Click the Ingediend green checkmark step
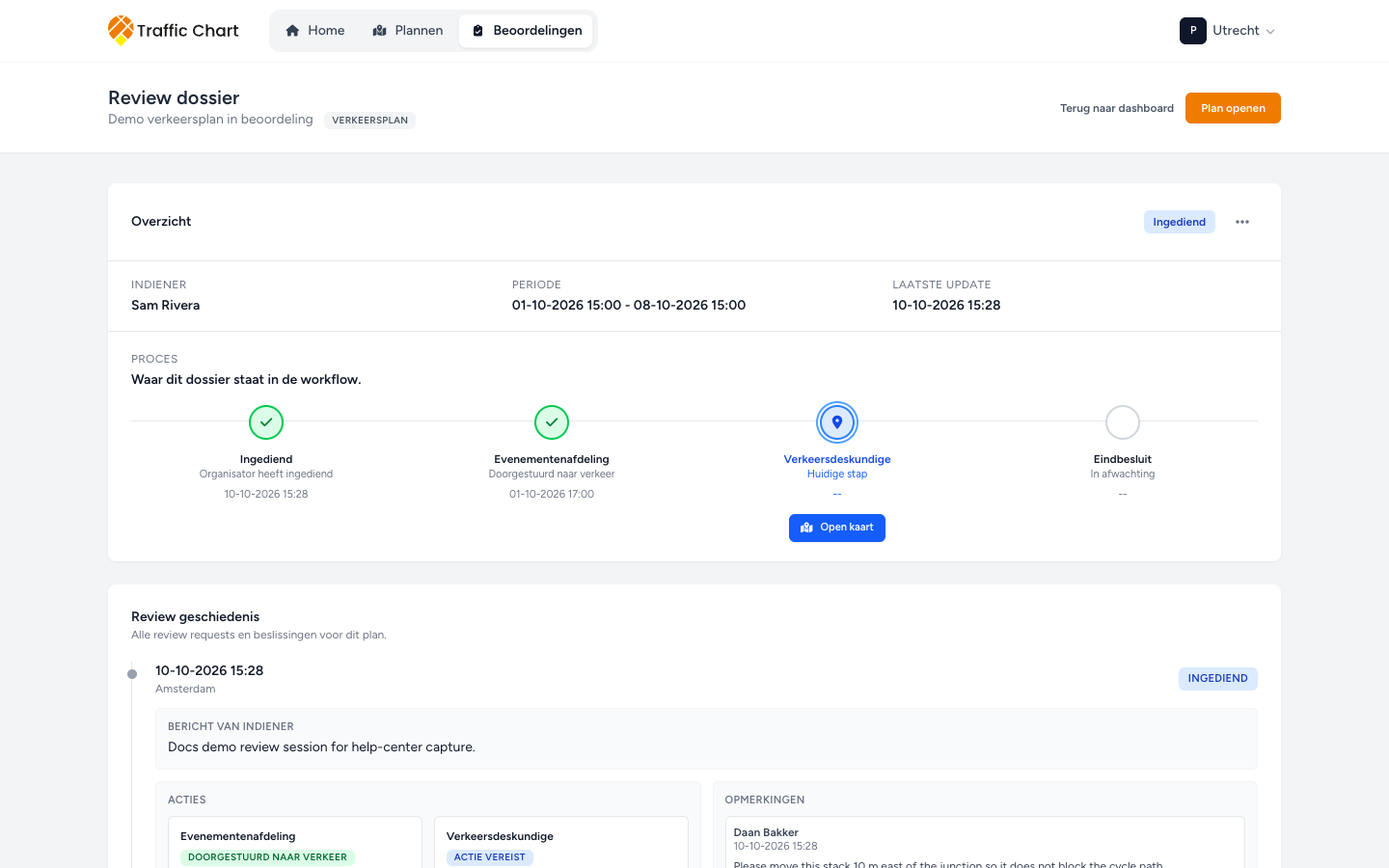Screen dimensions: 1389x868 tap(266, 422)
